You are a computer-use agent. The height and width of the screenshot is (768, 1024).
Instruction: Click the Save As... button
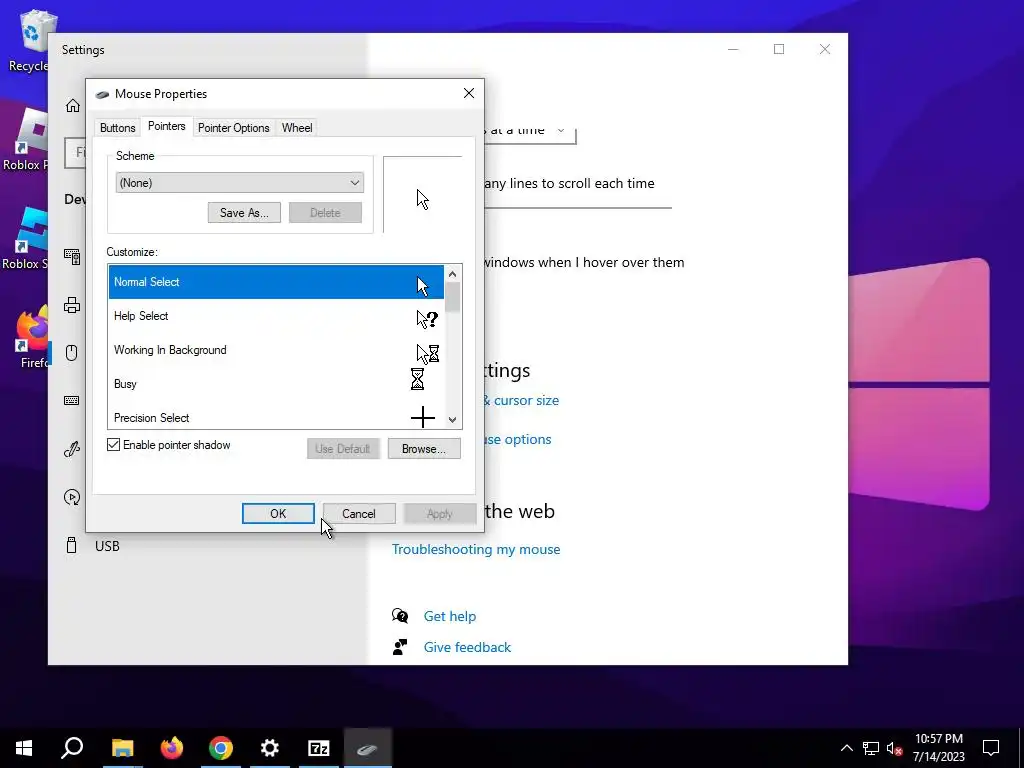tap(244, 213)
